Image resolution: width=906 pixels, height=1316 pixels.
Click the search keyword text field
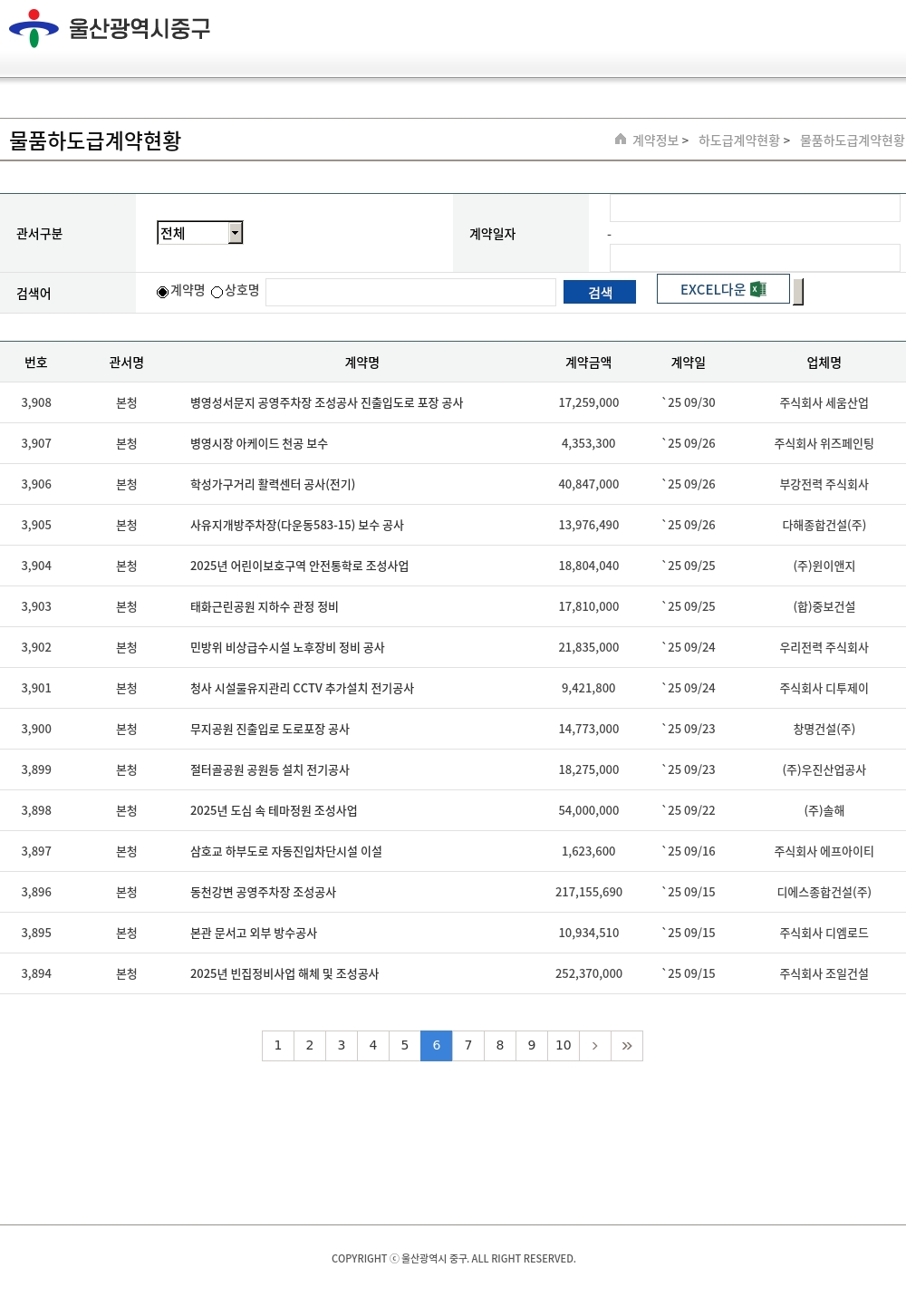(410, 292)
